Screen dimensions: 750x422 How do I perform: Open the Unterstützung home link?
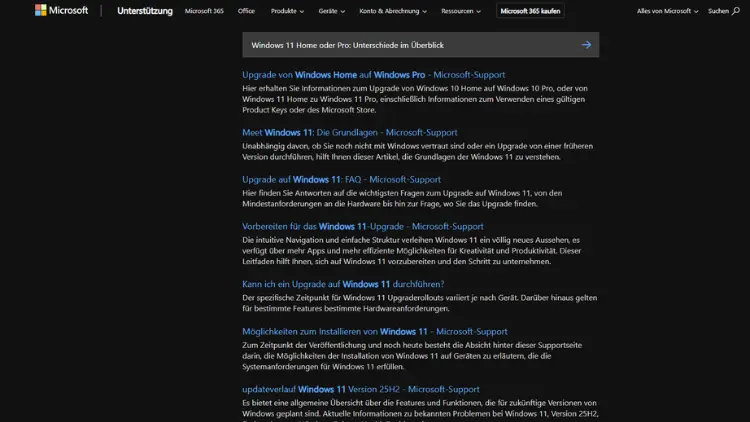(144, 11)
